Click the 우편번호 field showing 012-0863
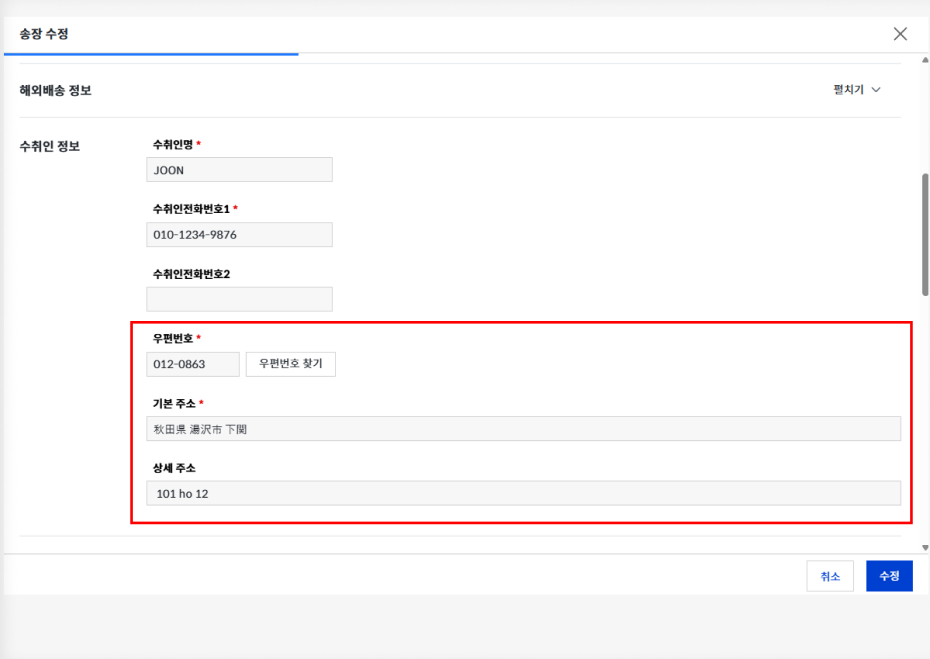Screen dimensions: 930x659 [x=193, y=364]
